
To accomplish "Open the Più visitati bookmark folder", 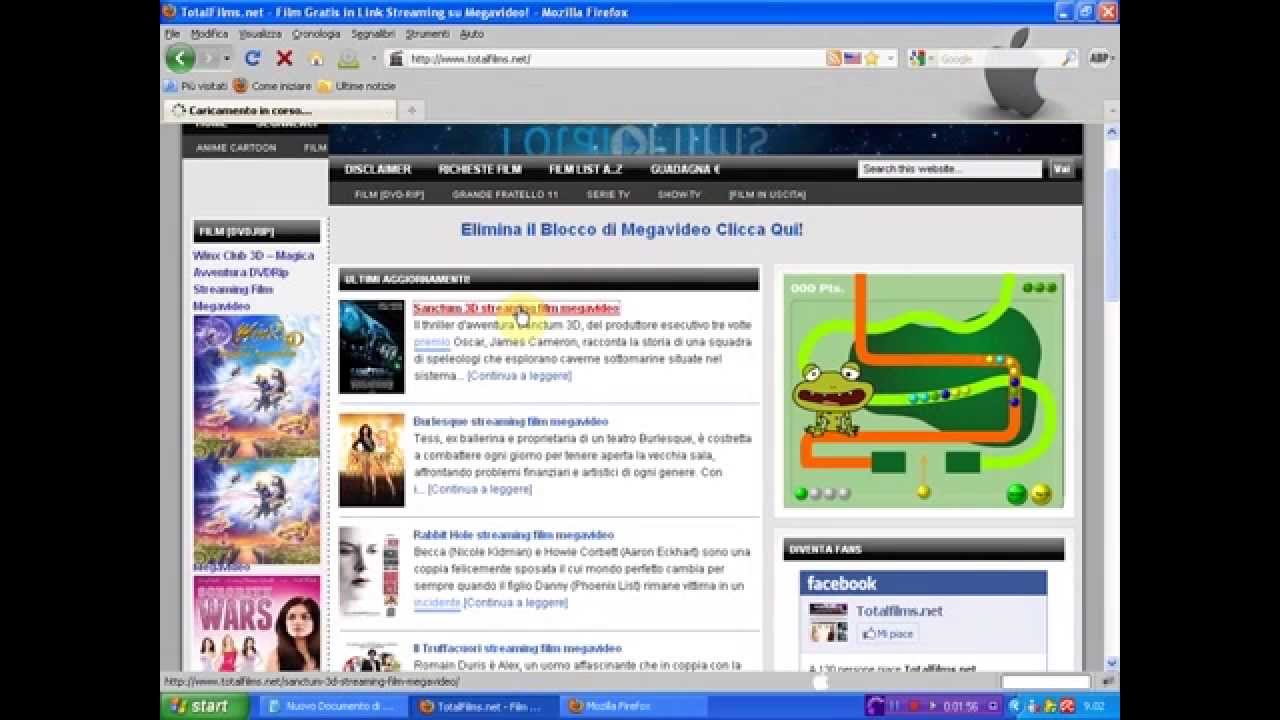I will coord(196,86).
